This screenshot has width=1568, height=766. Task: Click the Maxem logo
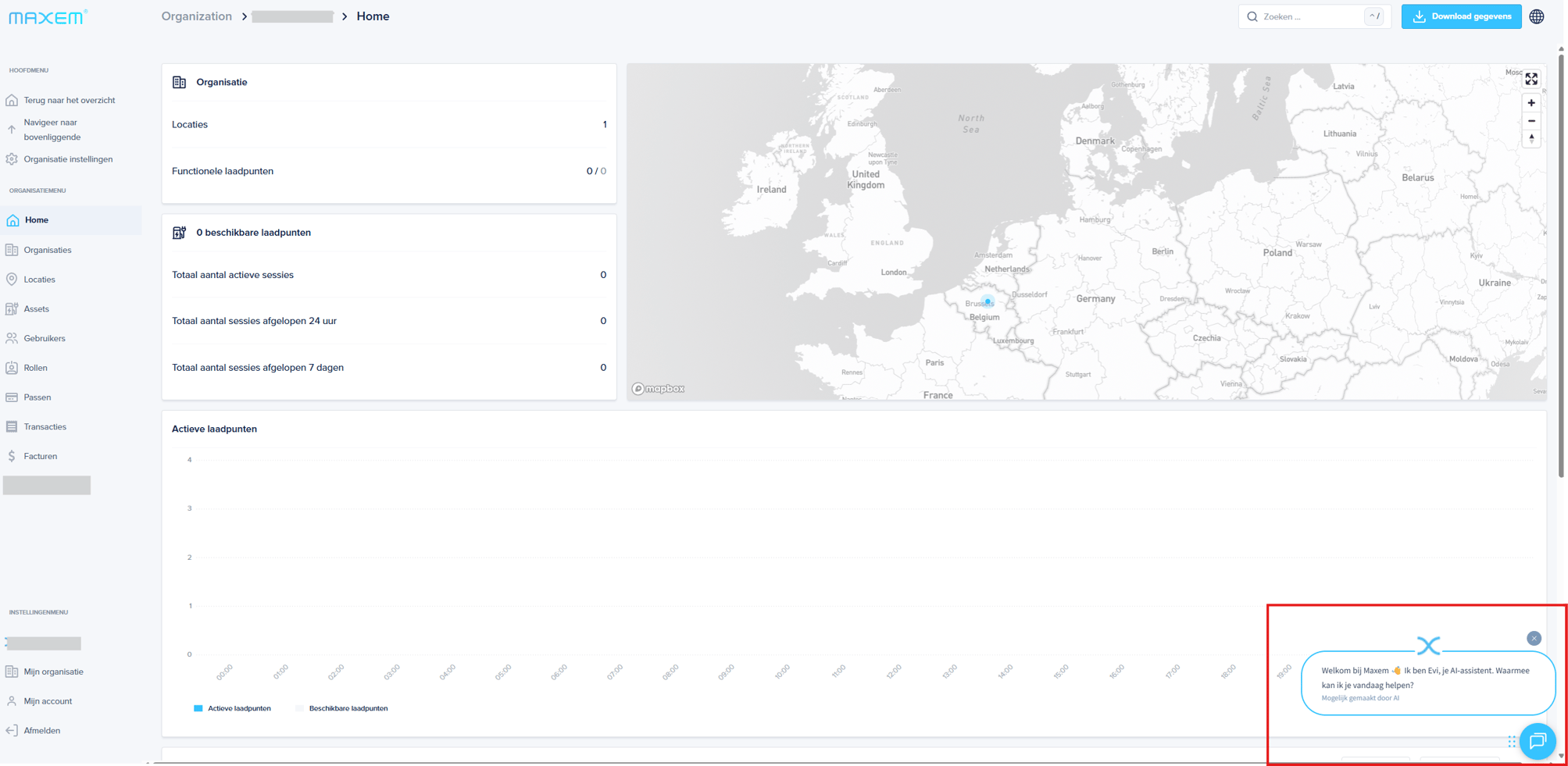coord(48,16)
